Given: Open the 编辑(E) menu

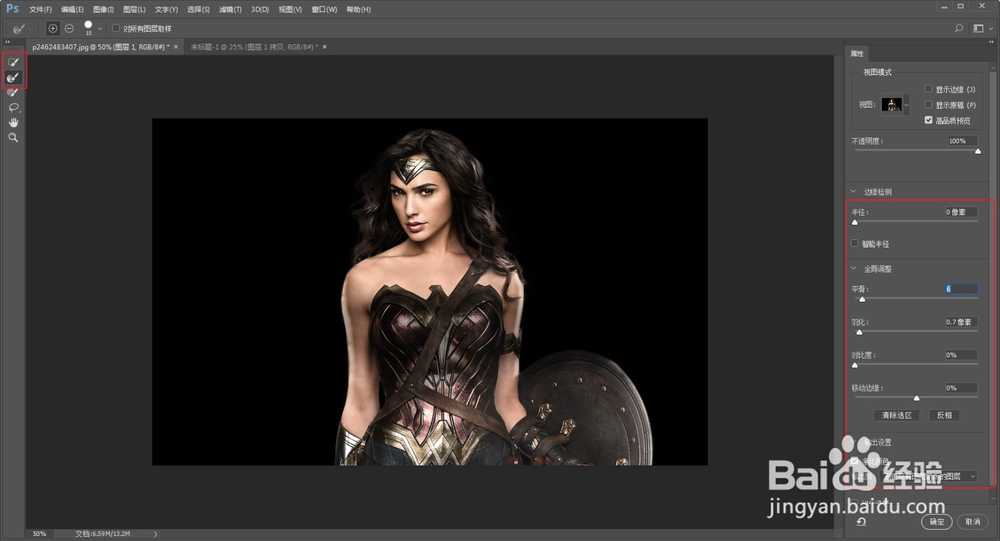Looking at the screenshot, I should pyautogui.click(x=72, y=10).
